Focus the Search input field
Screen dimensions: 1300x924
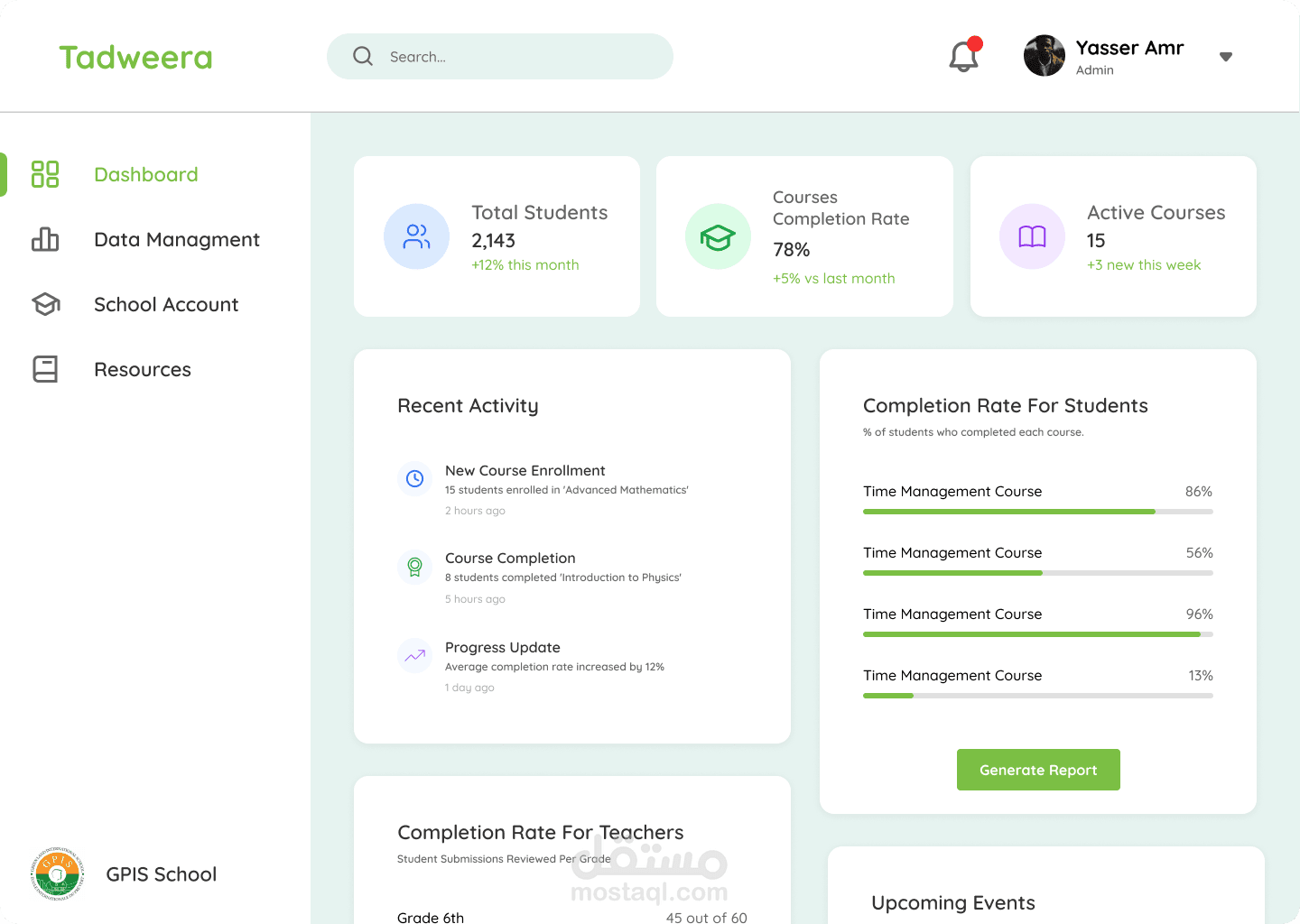coord(500,56)
